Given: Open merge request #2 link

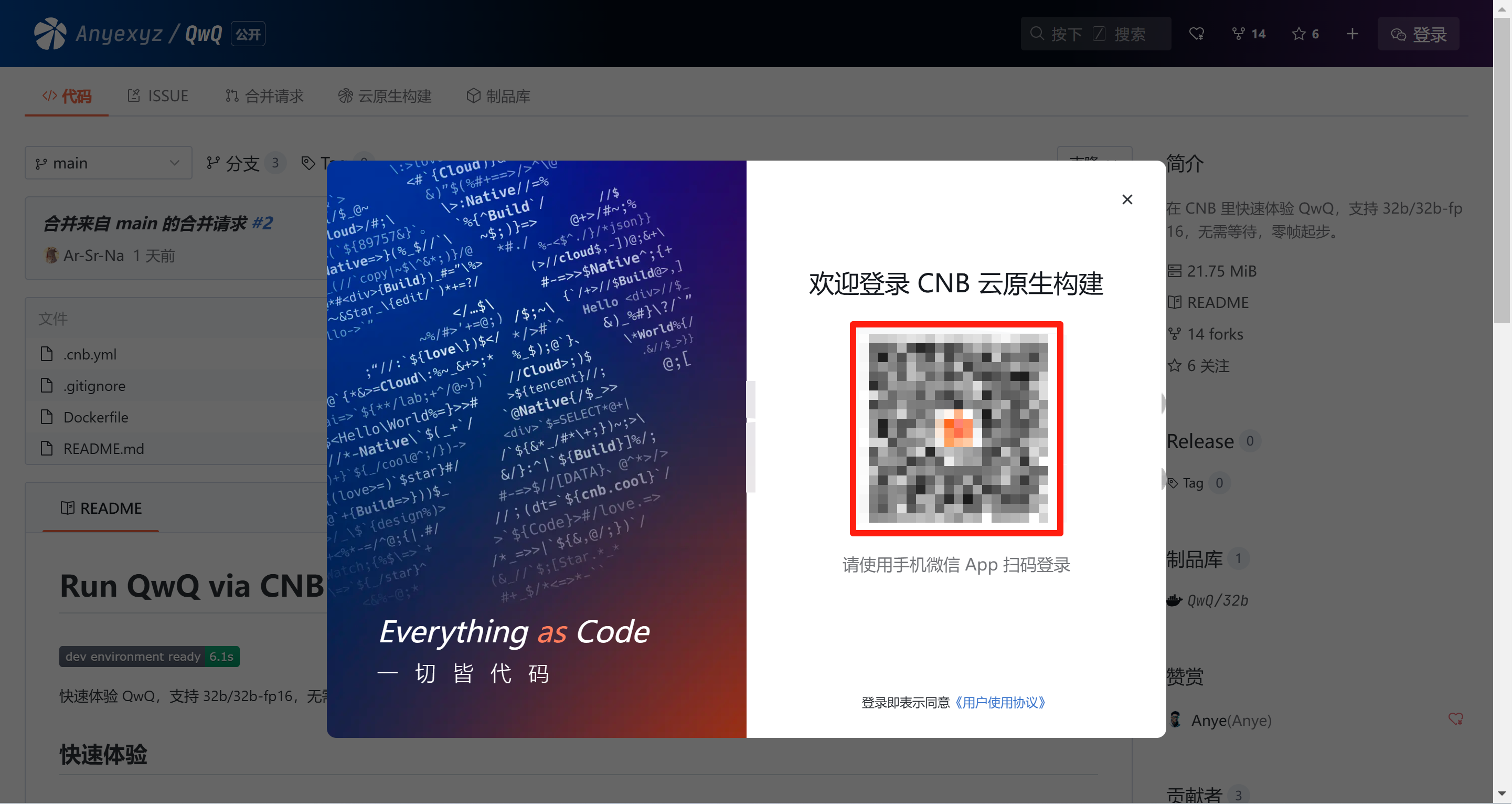Looking at the screenshot, I should 262,223.
